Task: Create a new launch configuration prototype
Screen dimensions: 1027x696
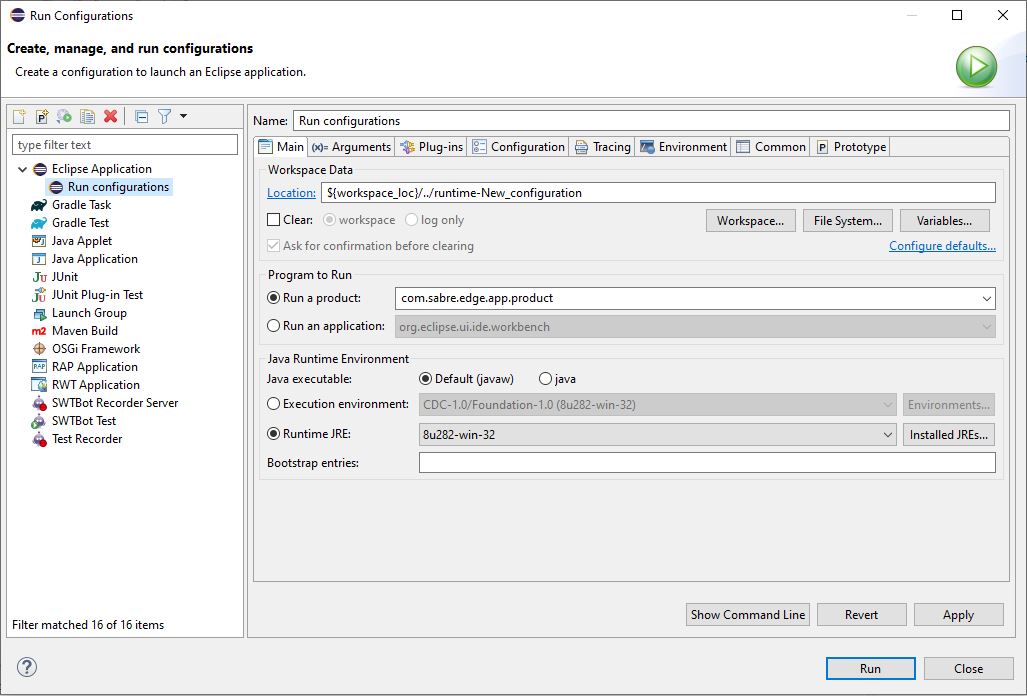Action: coord(42,117)
